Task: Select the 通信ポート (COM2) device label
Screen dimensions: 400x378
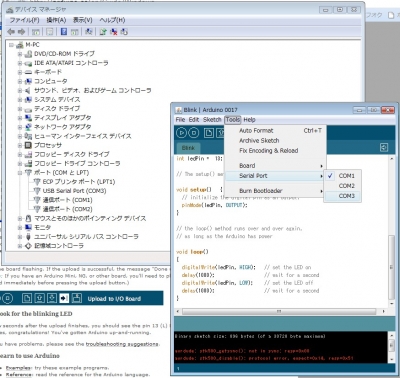Action: click(68, 209)
